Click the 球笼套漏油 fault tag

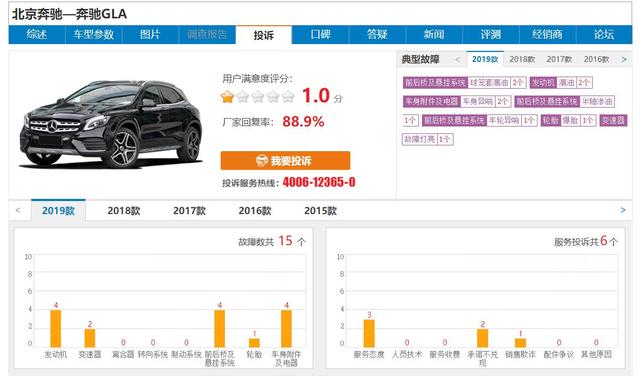[x=464, y=82]
